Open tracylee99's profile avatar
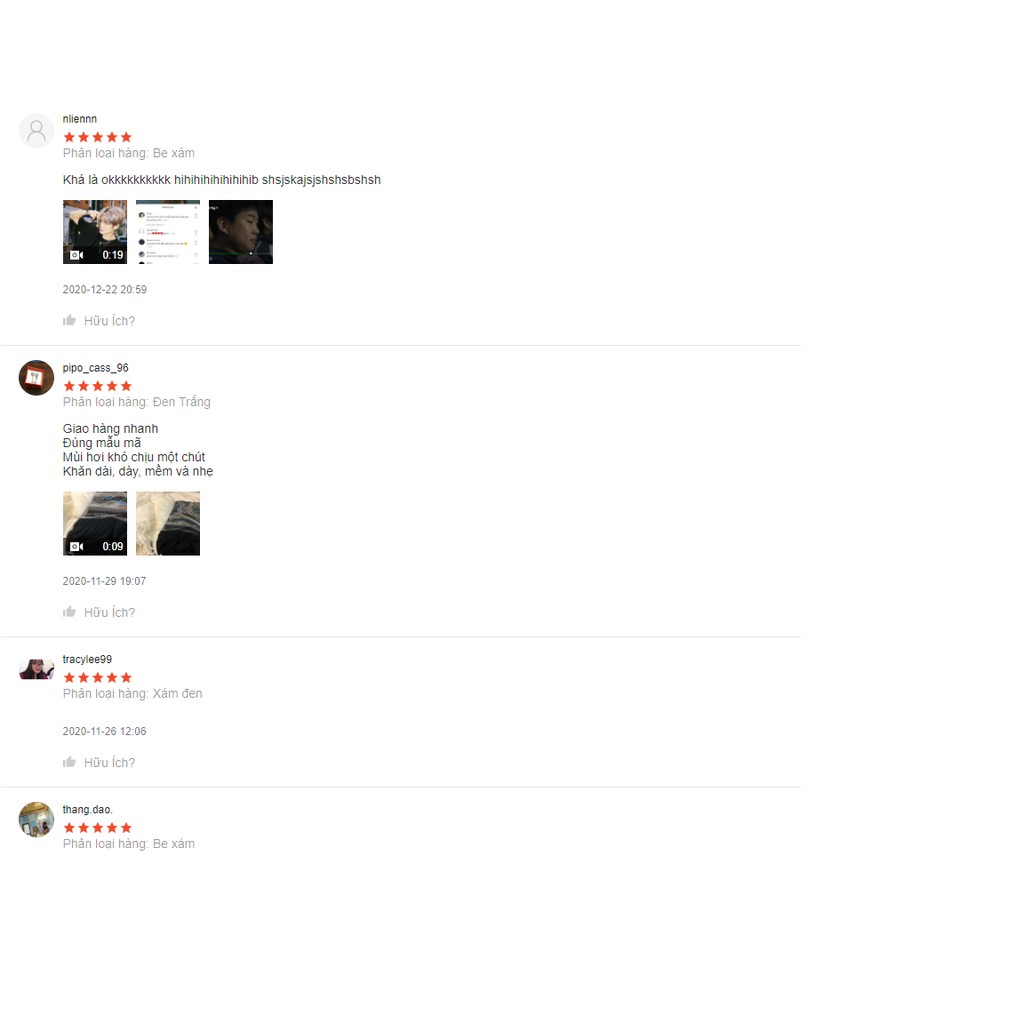 [x=37, y=669]
